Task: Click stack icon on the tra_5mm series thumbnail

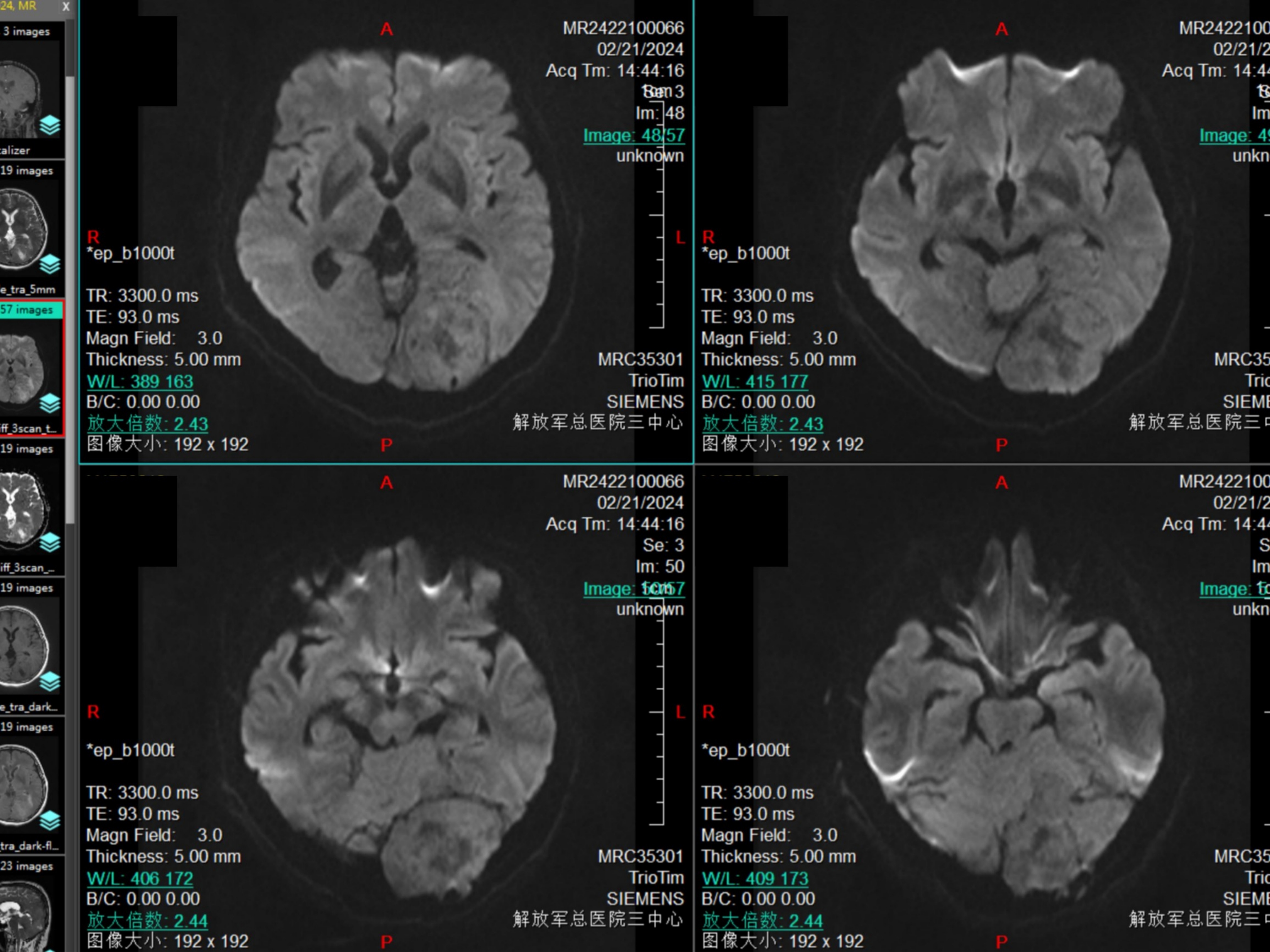Action: tap(50, 264)
